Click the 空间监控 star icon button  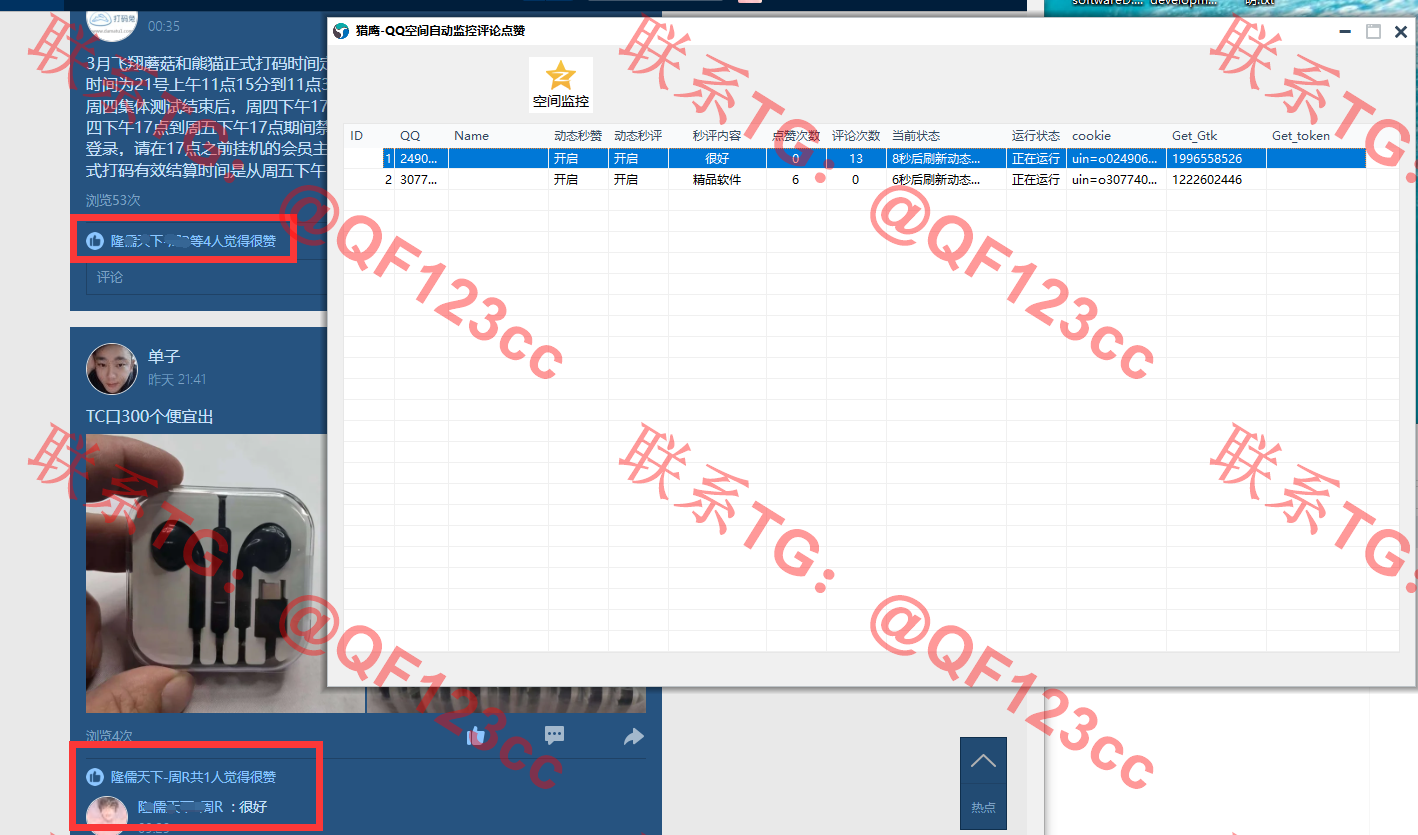560,84
